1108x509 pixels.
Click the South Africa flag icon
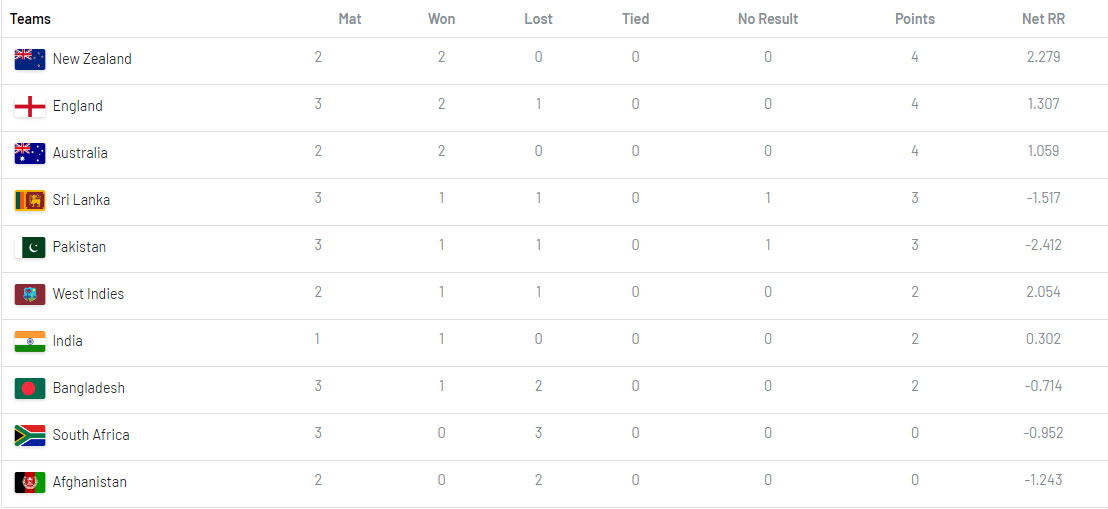coord(30,435)
